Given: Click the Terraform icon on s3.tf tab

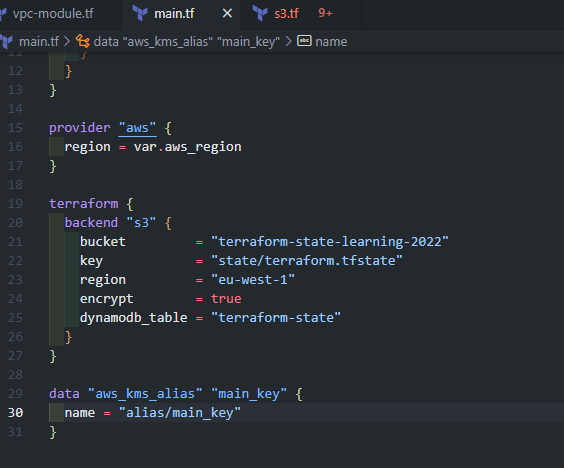Looking at the screenshot, I should click(x=260, y=14).
